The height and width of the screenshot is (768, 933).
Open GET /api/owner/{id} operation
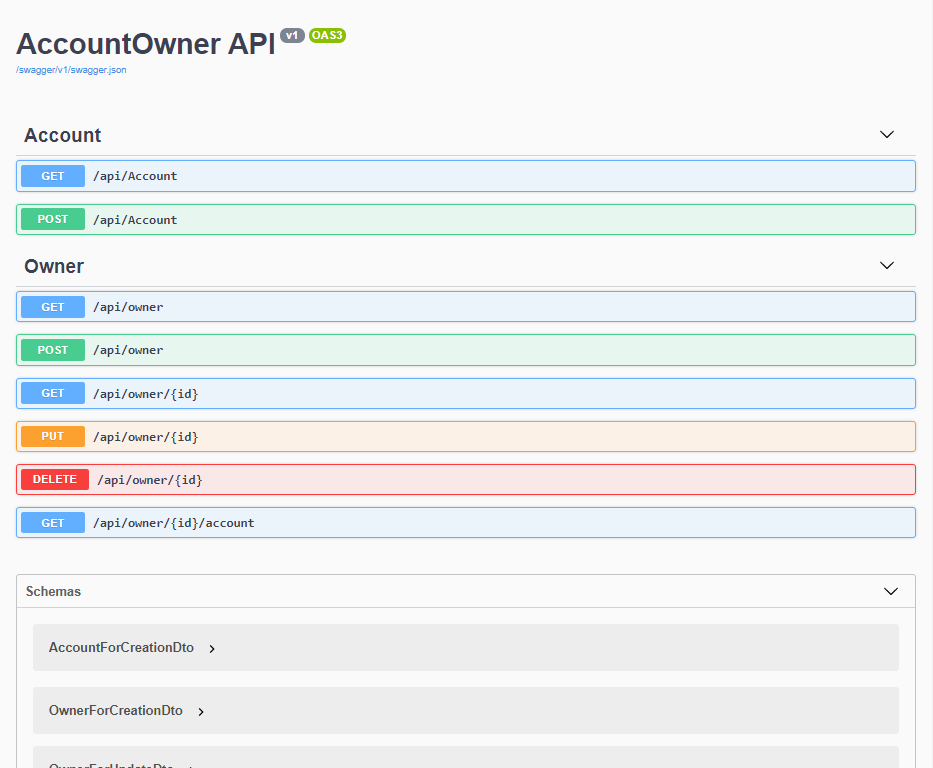tap(145, 394)
